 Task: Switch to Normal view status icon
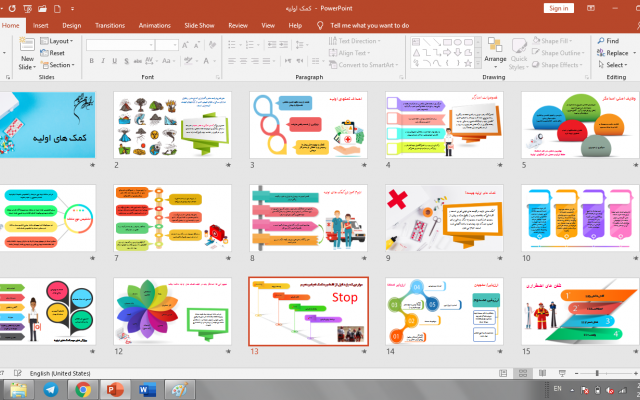coord(503,373)
